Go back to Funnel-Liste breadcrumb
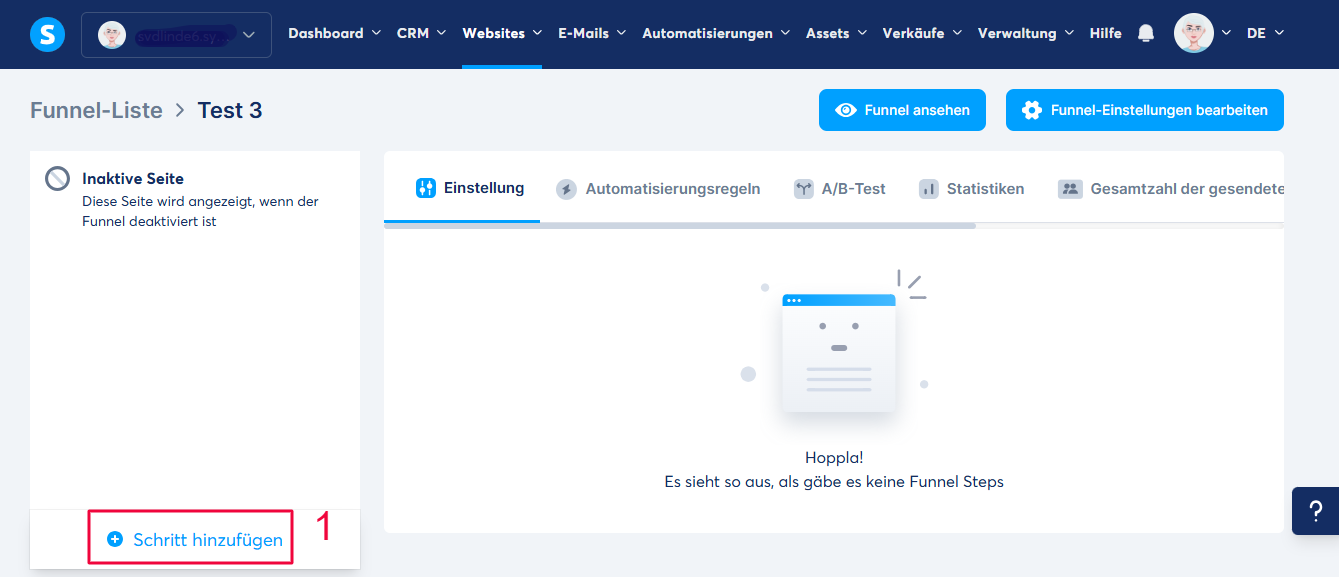The width and height of the screenshot is (1339, 577). click(96, 110)
